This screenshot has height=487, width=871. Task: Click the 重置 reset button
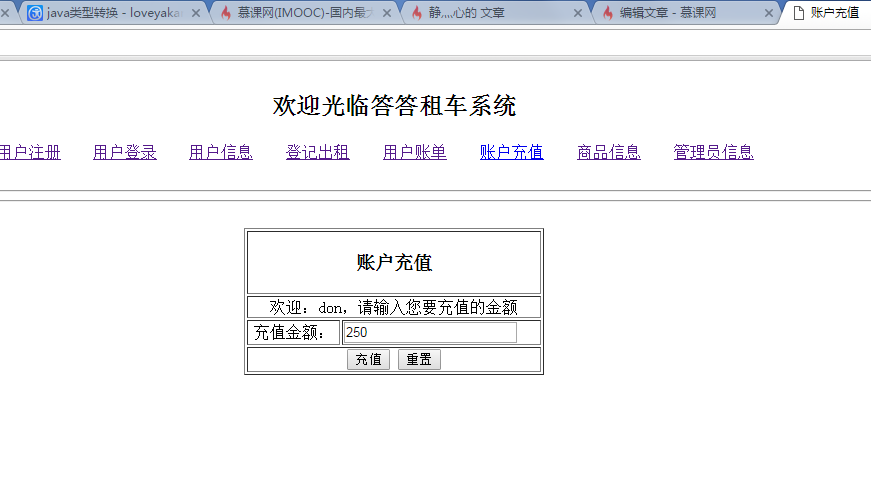pos(419,359)
